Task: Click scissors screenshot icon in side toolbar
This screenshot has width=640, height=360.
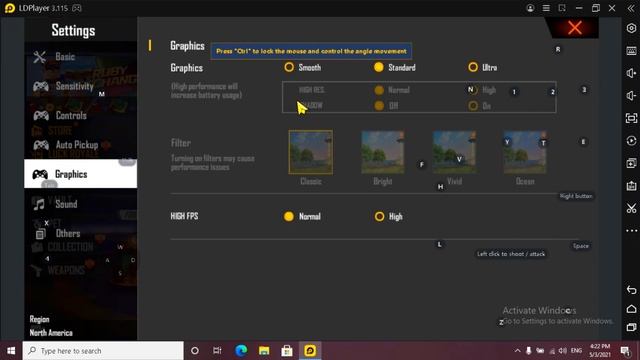Action: click(631, 209)
